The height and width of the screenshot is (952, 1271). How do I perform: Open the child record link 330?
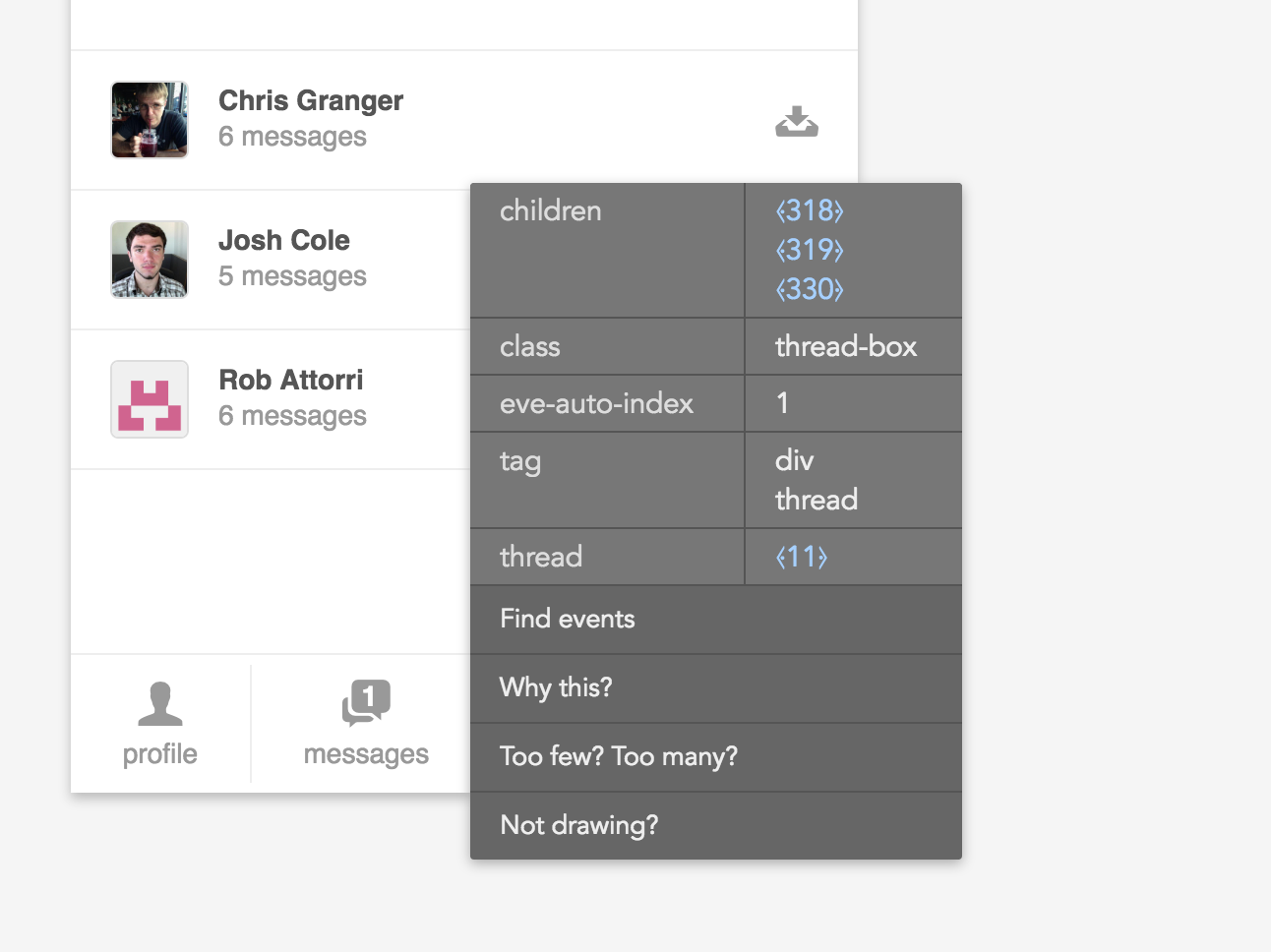click(x=810, y=289)
